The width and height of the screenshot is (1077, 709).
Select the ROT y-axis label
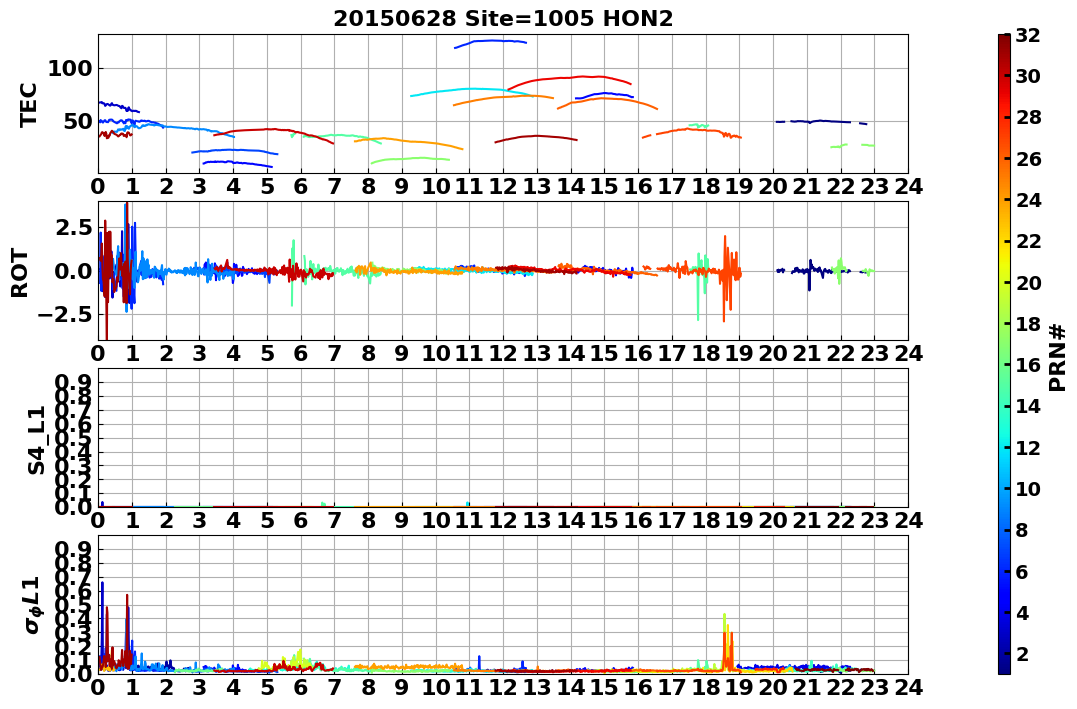tap(20, 273)
